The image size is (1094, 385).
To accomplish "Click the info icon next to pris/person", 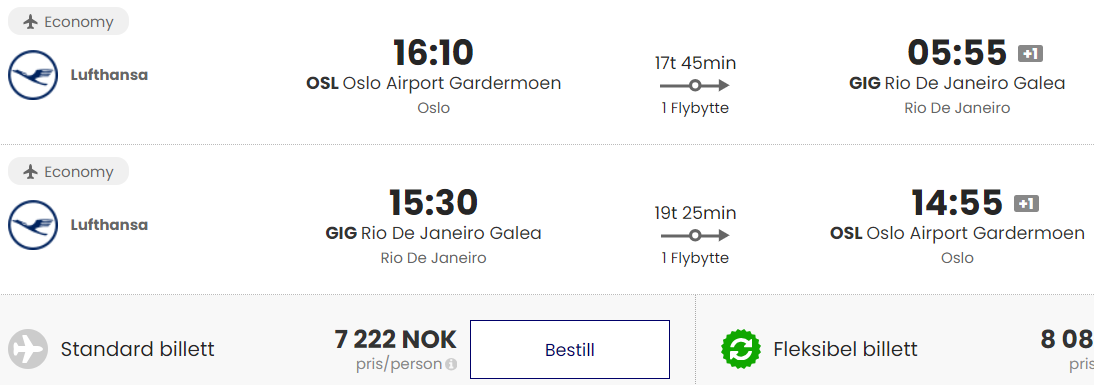I will pyautogui.click(x=451, y=364).
